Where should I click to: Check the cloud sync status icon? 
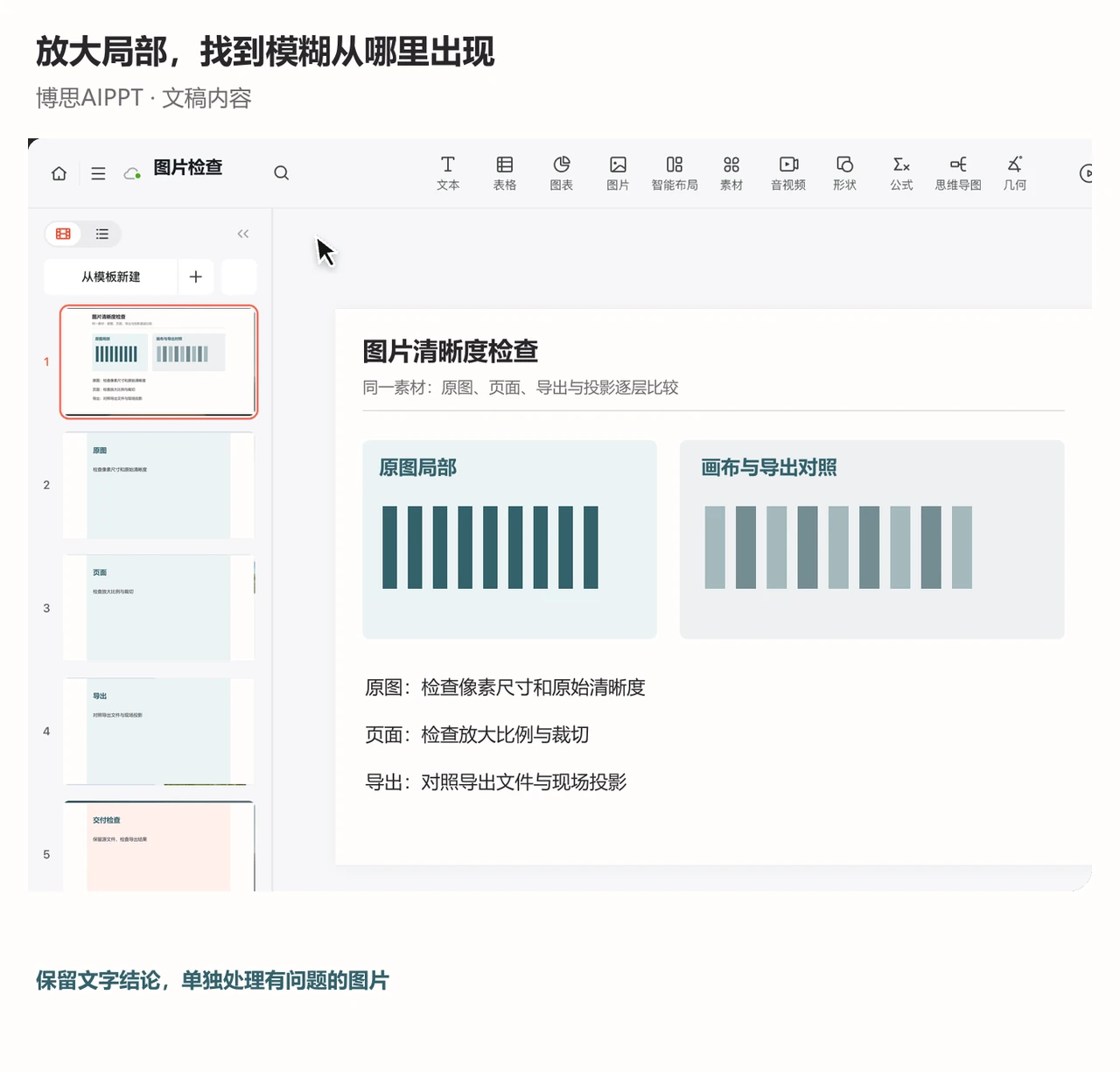(x=132, y=173)
